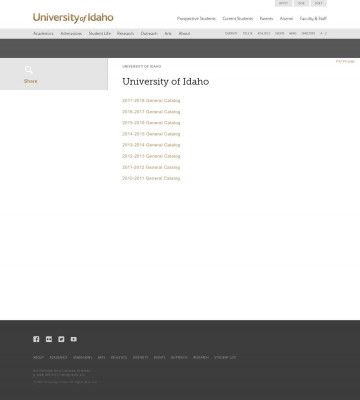Open the YouTube icon in the footer
Viewport: 360px width, 400px height.
click(x=74, y=339)
